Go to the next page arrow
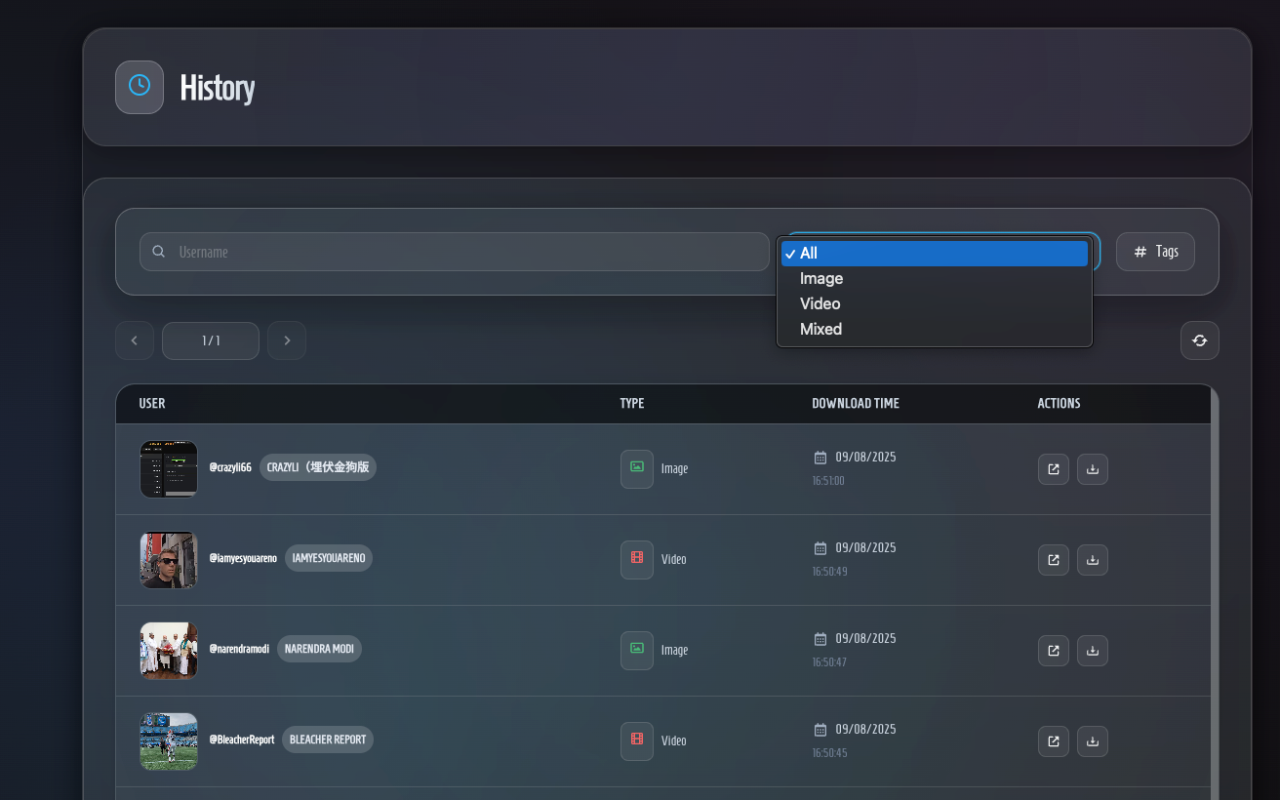This screenshot has height=800, width=1280. [287, 340]
